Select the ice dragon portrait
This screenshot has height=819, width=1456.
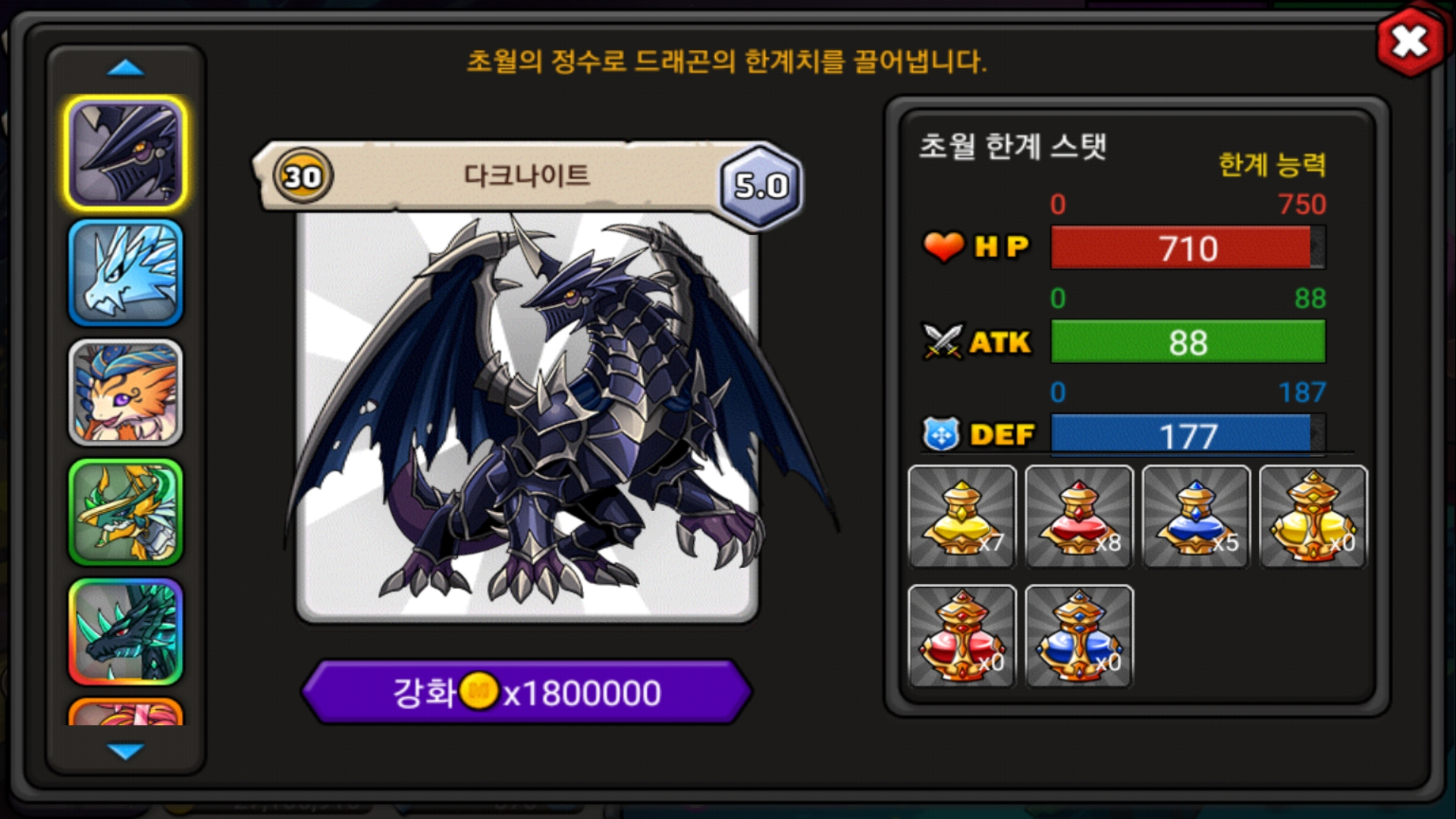click(x=126, y=273)
